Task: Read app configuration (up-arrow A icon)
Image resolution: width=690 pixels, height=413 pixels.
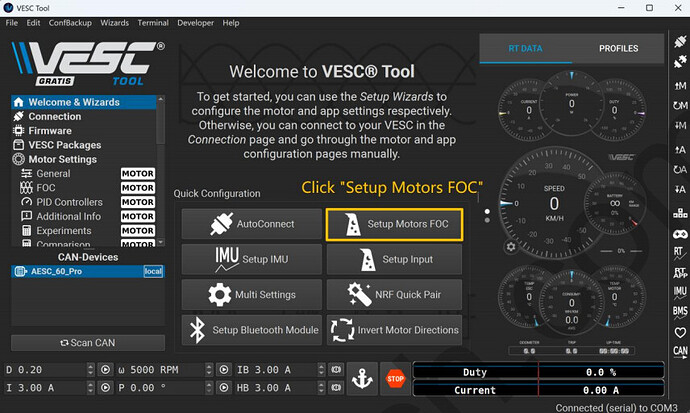Action: 680,150
